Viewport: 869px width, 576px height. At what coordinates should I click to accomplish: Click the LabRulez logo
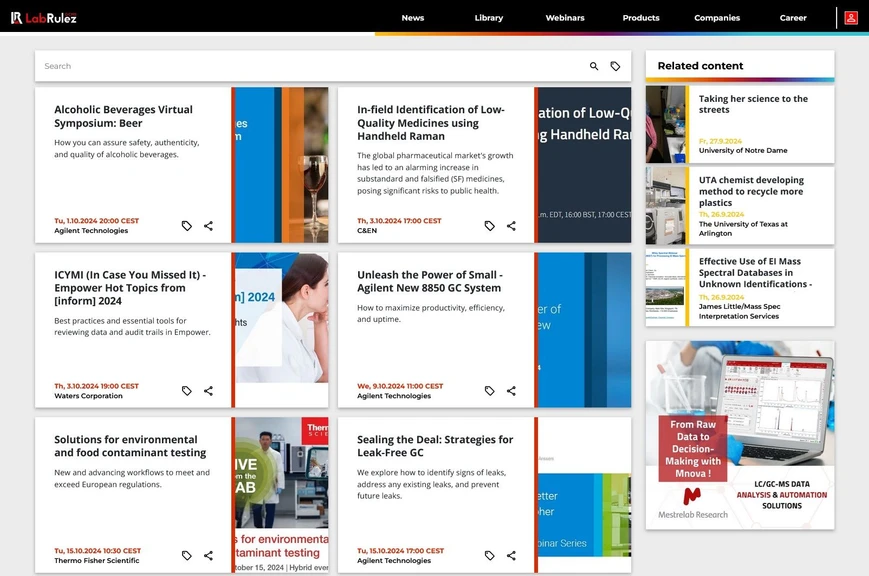click(x=44, y=18)
